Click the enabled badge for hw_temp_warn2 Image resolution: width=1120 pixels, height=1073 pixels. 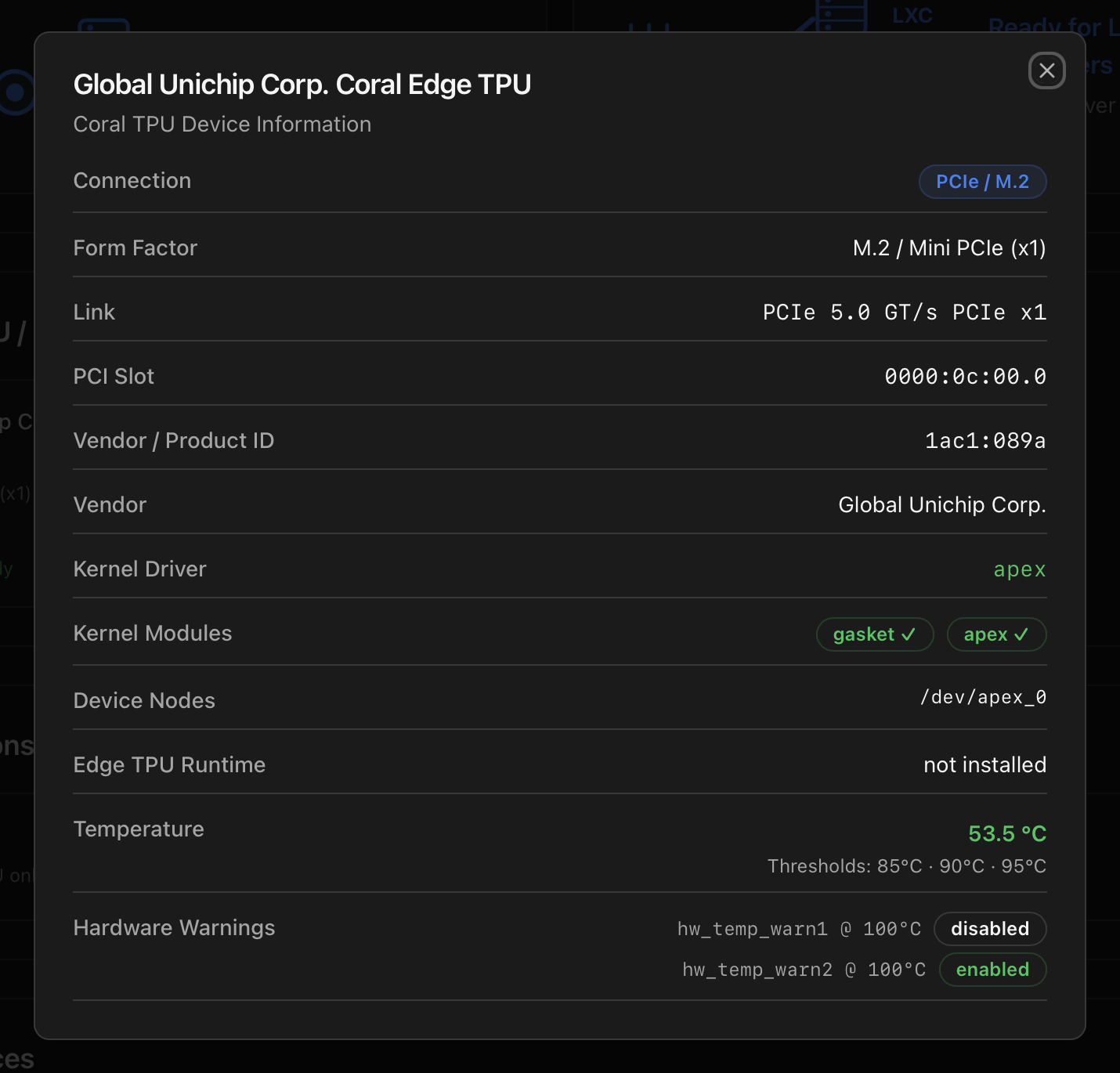(x=992, y=970)
